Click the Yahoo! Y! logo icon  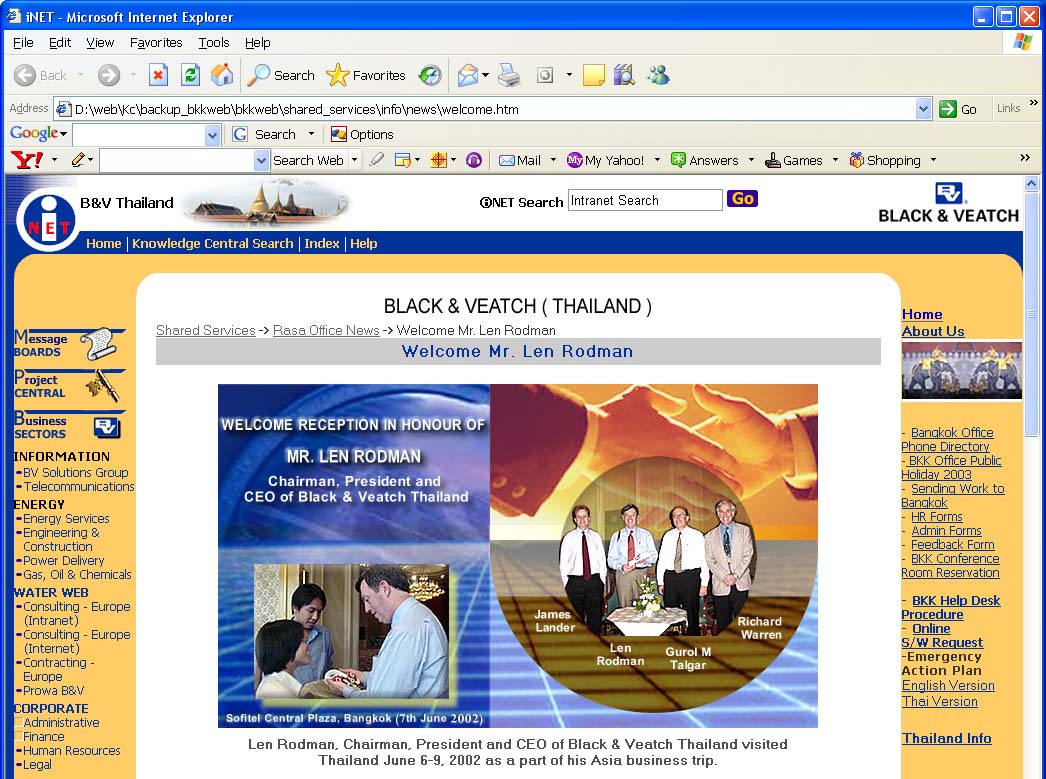(27, 160)
